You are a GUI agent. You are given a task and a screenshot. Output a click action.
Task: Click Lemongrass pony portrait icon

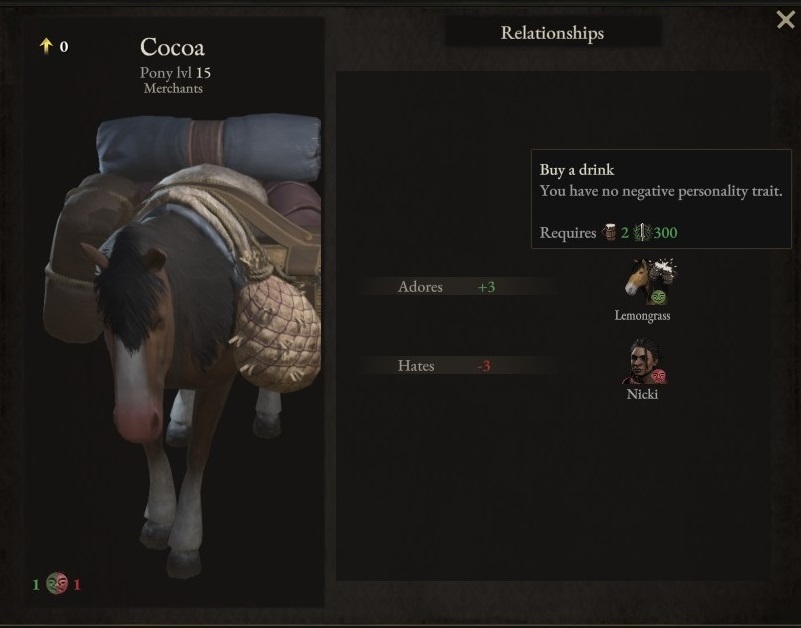649,282
